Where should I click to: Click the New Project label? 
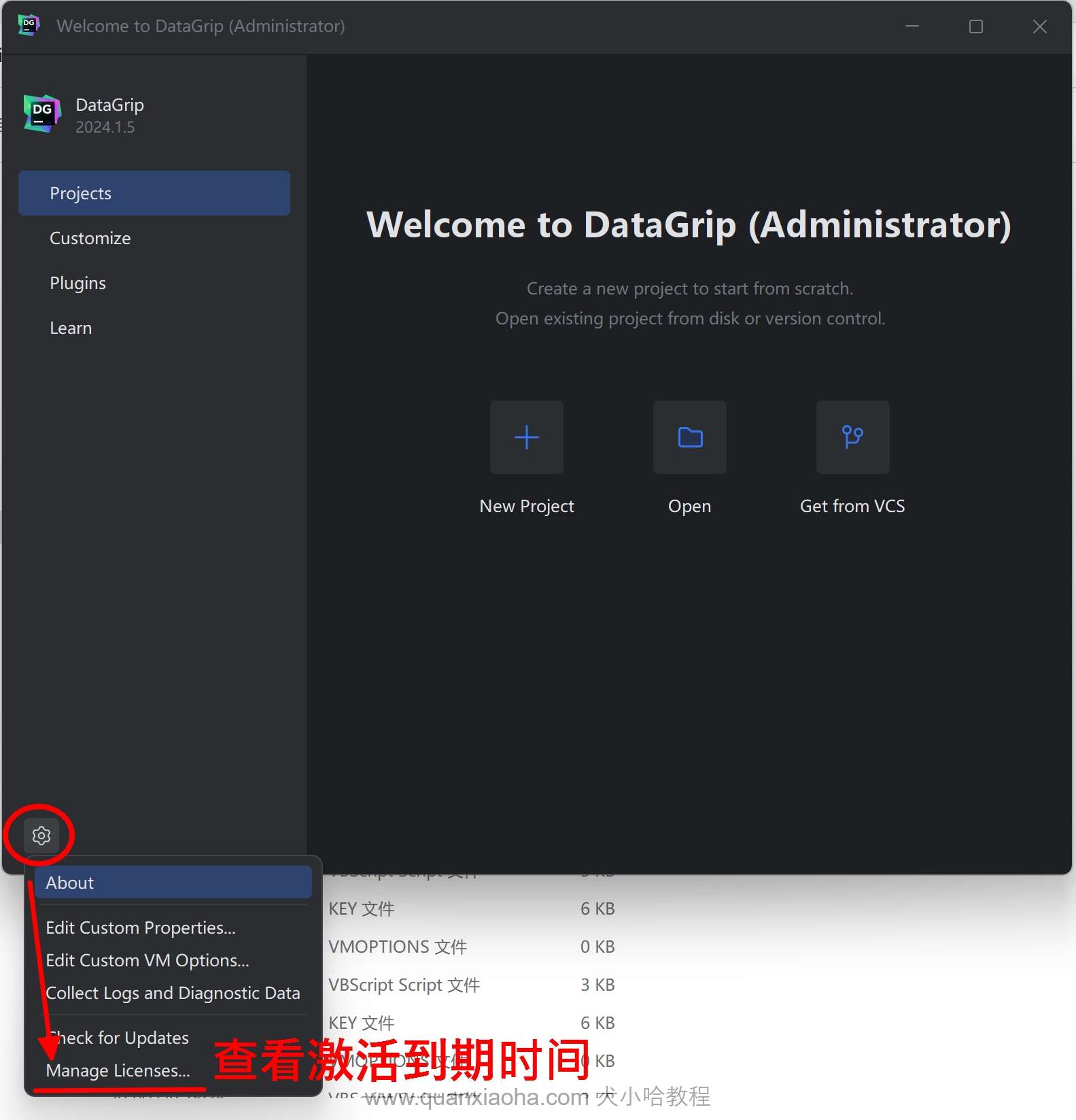(527, 506)
